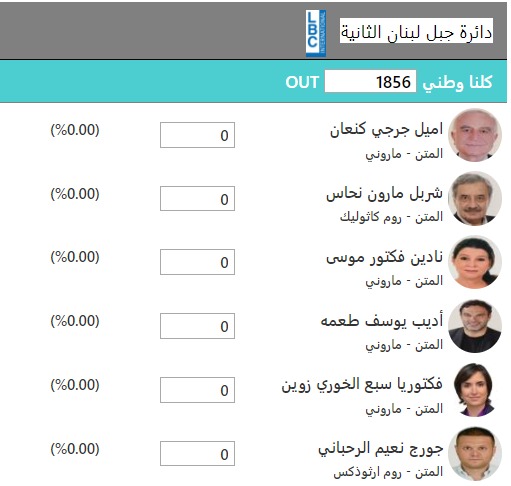Click the district title دائرة جبل لبنان الثانية
511x486 pixels.
point(416,31)
